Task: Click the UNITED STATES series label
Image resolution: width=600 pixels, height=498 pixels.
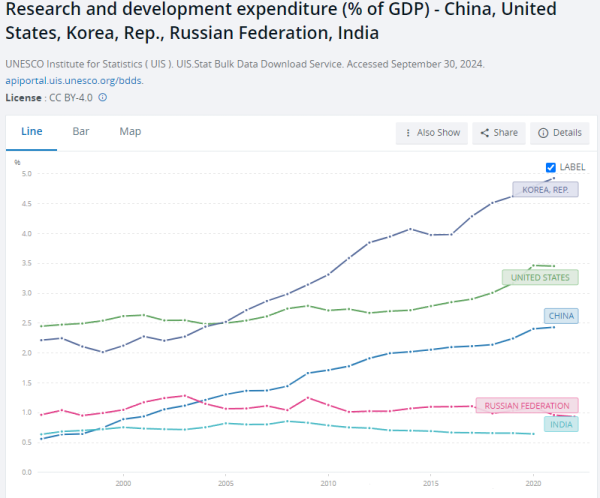Action: click(x=539, y=277)
